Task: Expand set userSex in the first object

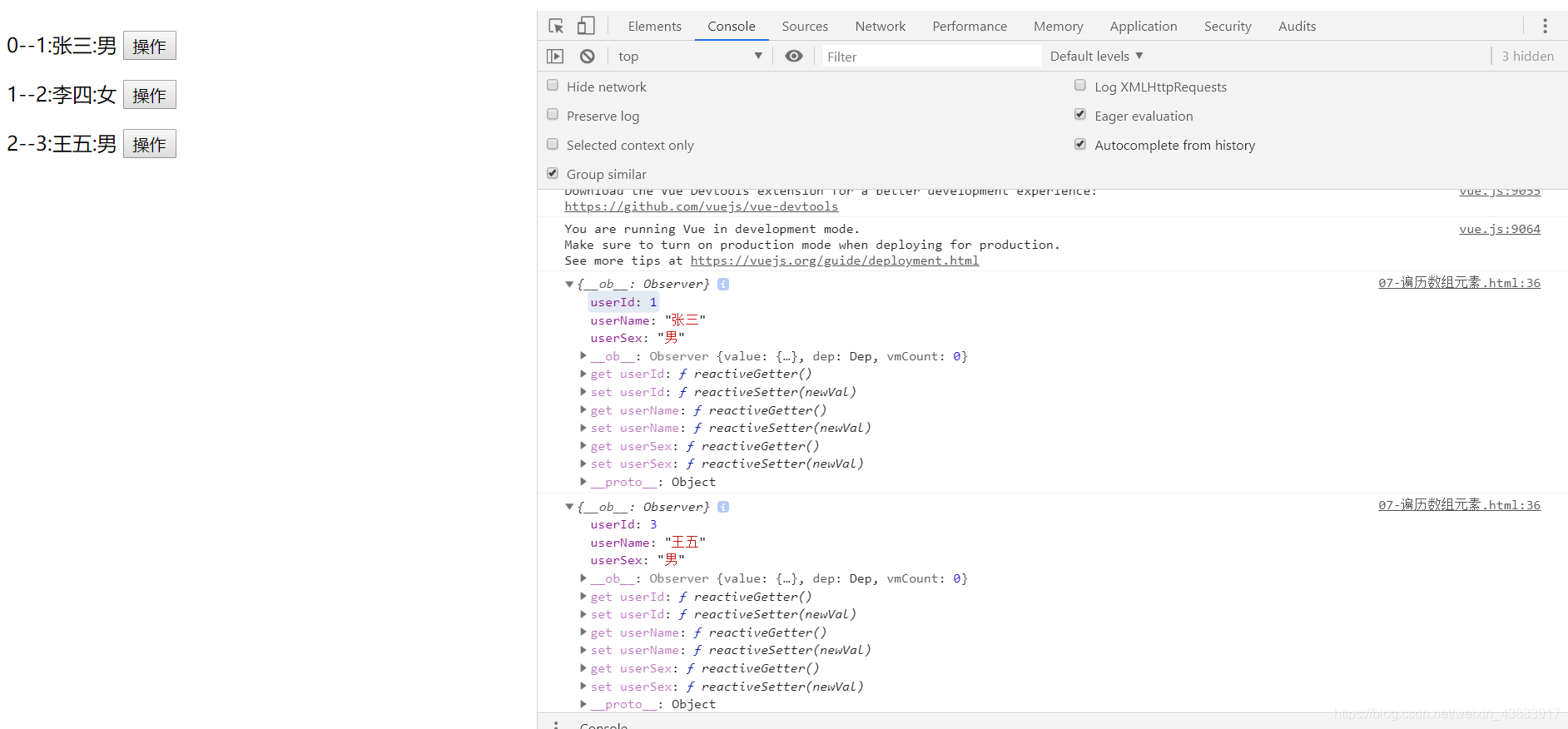Action: click(583, 464)
